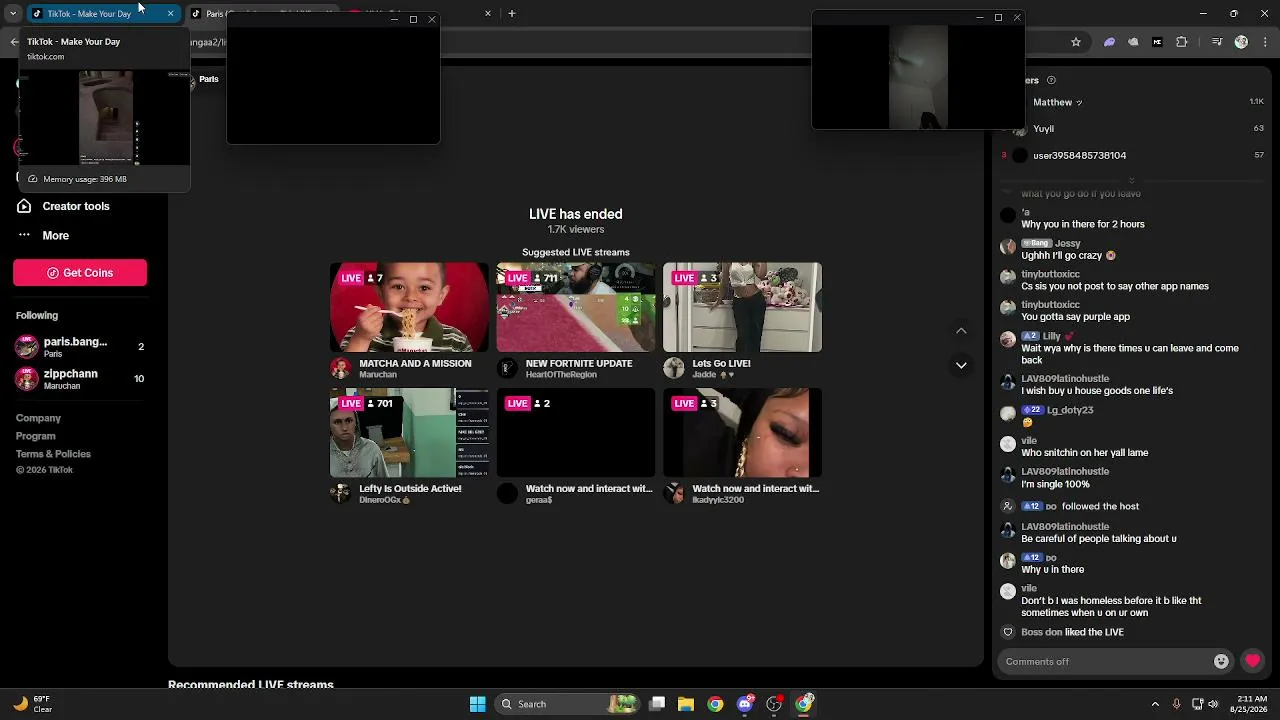1280x720 pixels.
Task: Open the ME extension icon
Action: (x=1158, y=42)
